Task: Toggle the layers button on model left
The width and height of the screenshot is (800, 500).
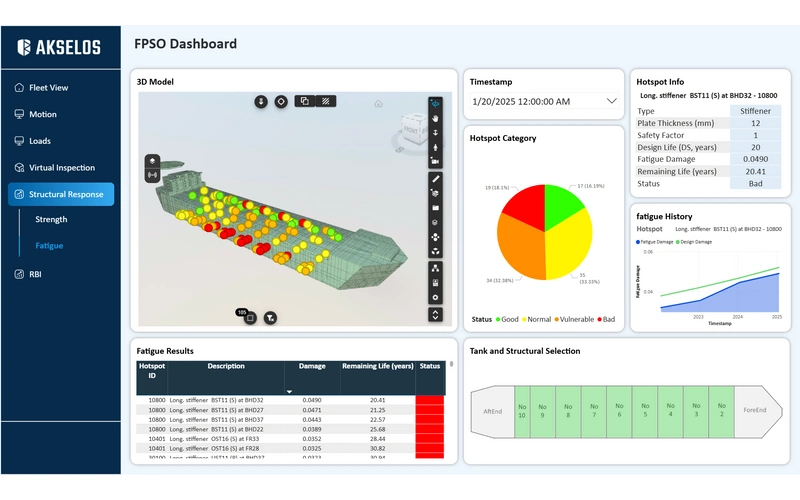Action: 153,159
